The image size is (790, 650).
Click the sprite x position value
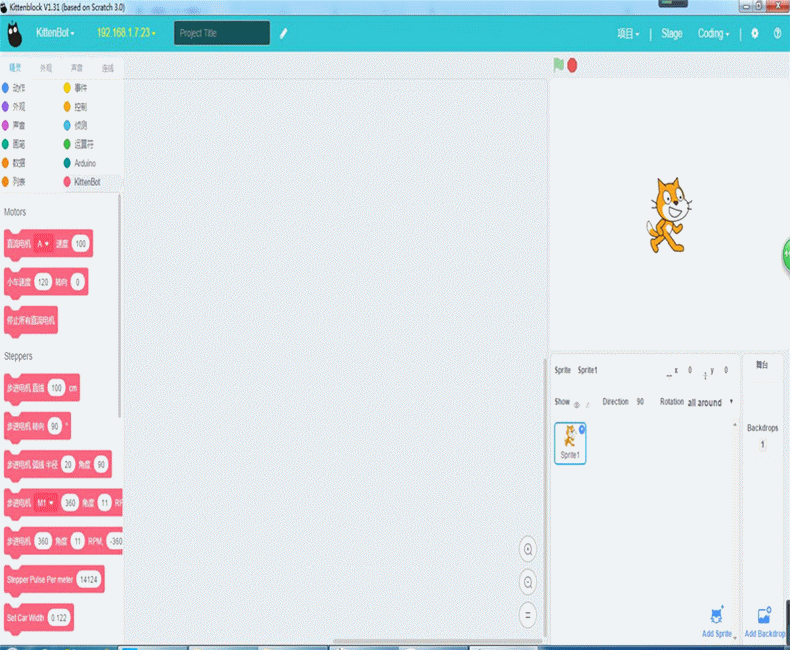(690, 370)
